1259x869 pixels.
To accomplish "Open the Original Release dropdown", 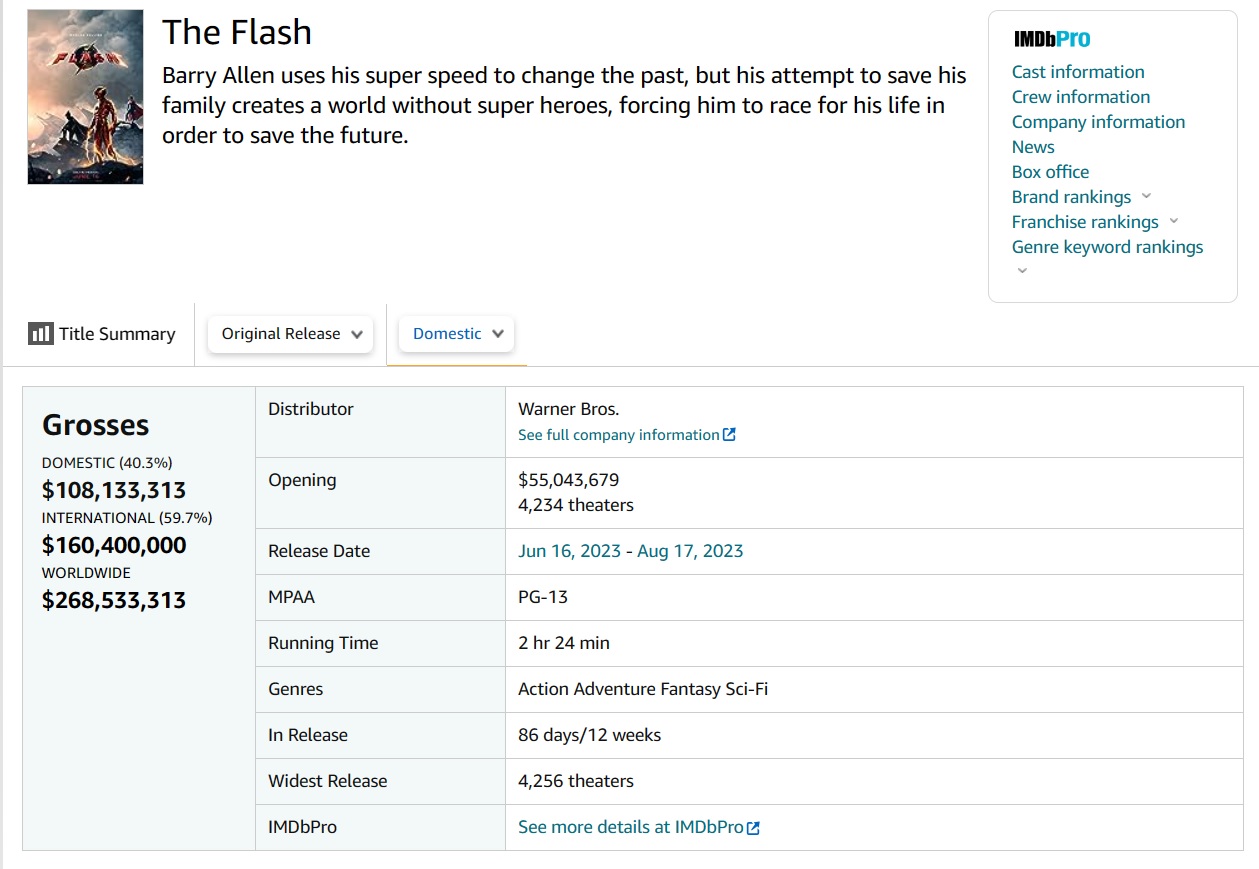I will tap(290, 334).
